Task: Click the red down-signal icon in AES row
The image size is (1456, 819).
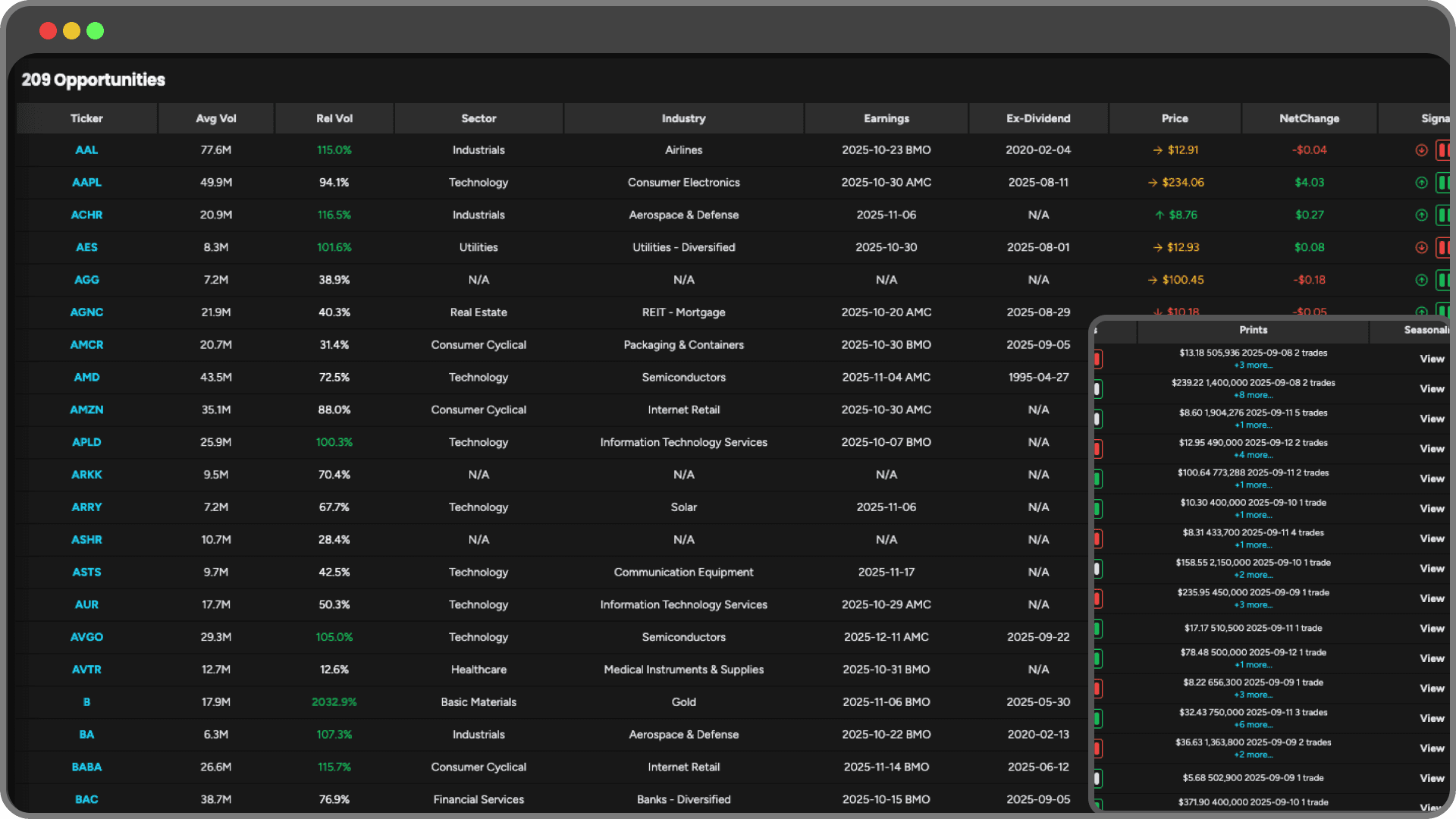Action: coord(1422,248)
